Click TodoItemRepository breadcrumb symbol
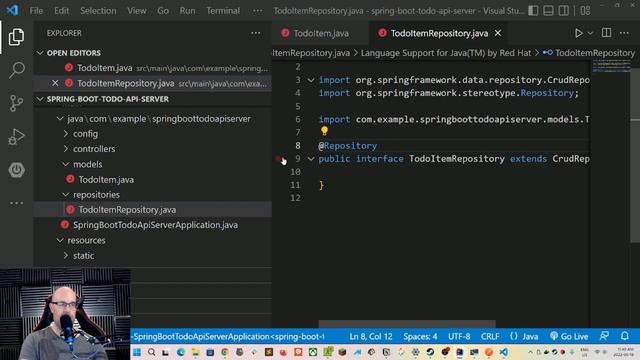This screenshot has width=640, height=360. (x=589, y=53)
